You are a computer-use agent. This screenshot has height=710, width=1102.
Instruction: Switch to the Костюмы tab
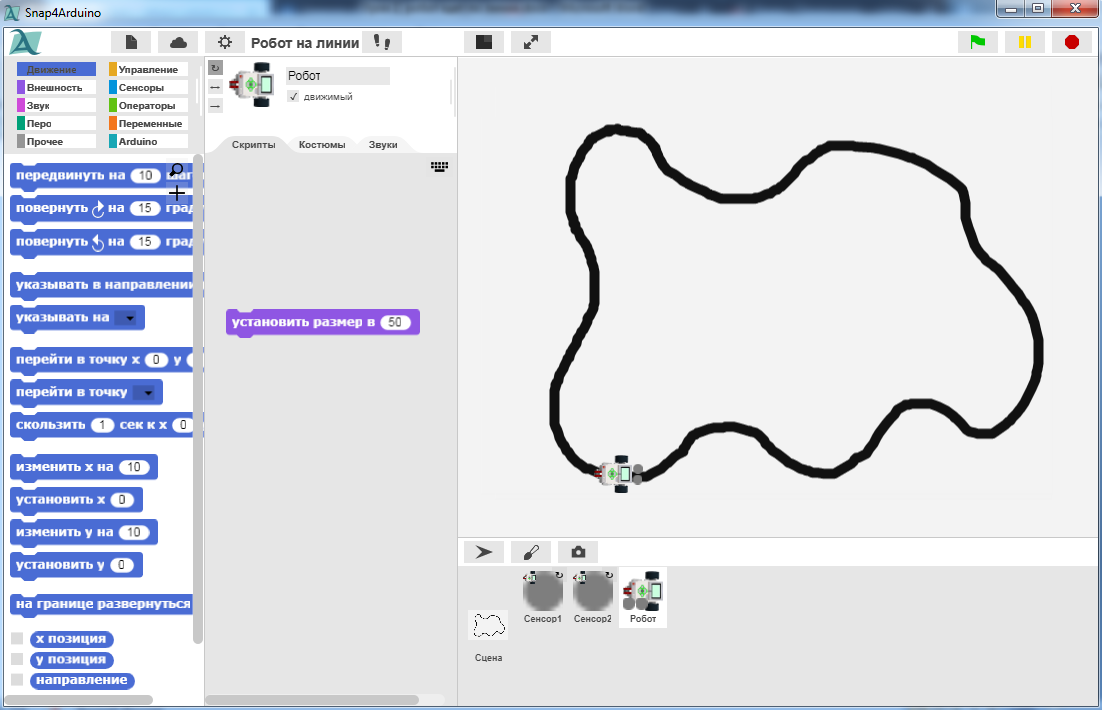(322, 145)
